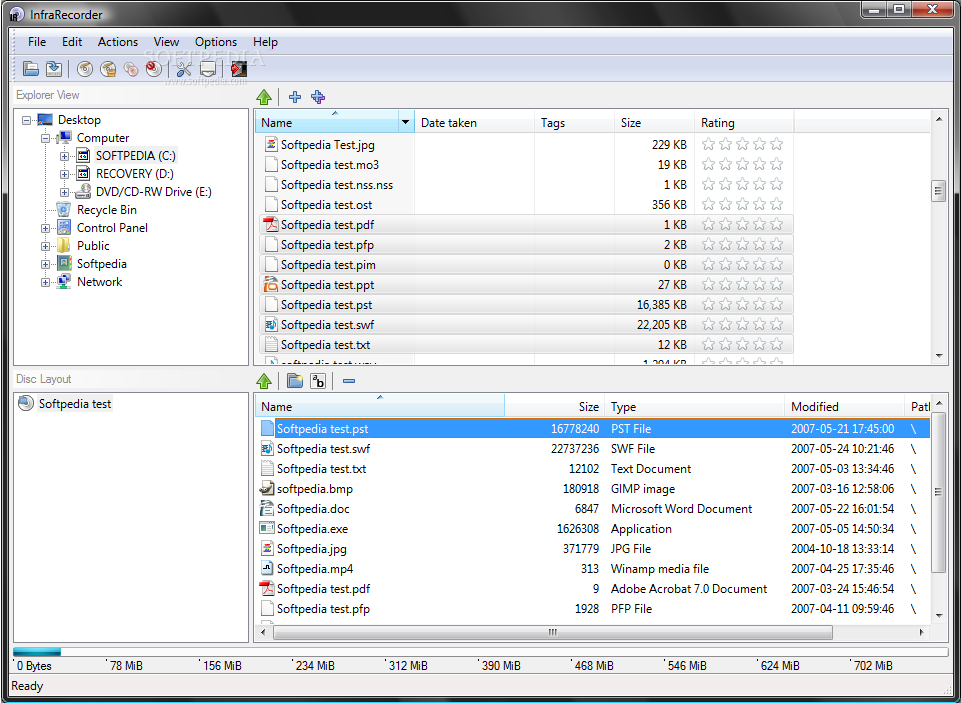Go up one folder in Explorer View
Image resolution: width=961 pixels, height=703 pixels.
click(264, 97)
